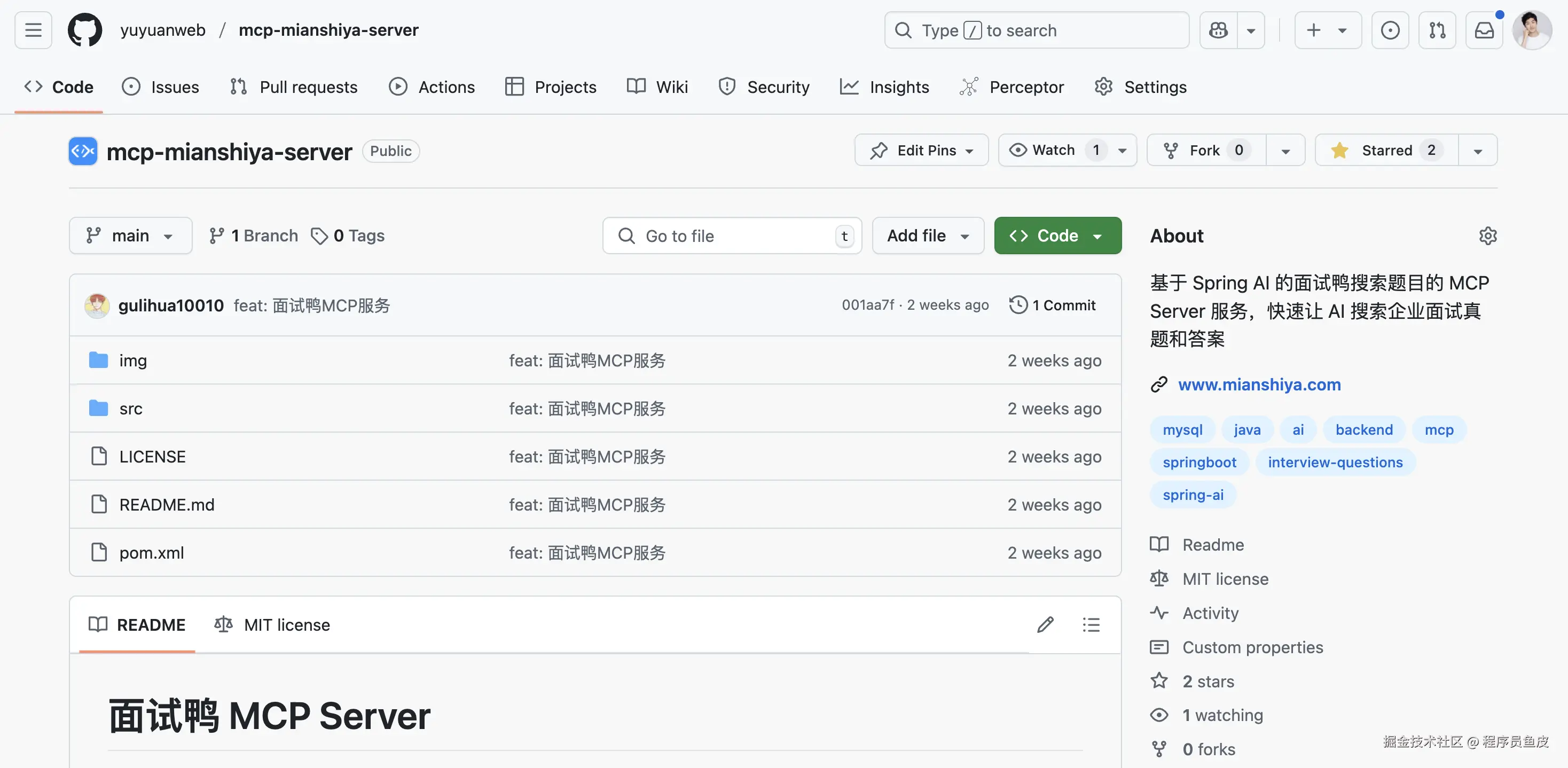The width and height of the screenshot is (1568, 768).
Task: Edit README with the pencil icon
Action: [x=1045, y=624]
